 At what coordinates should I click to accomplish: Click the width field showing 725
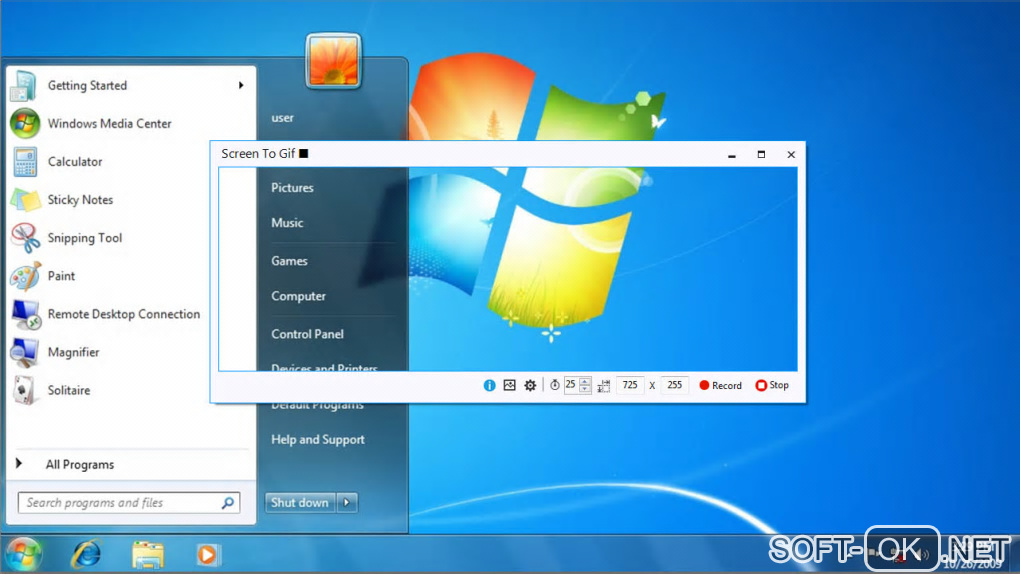click(630, 385)
